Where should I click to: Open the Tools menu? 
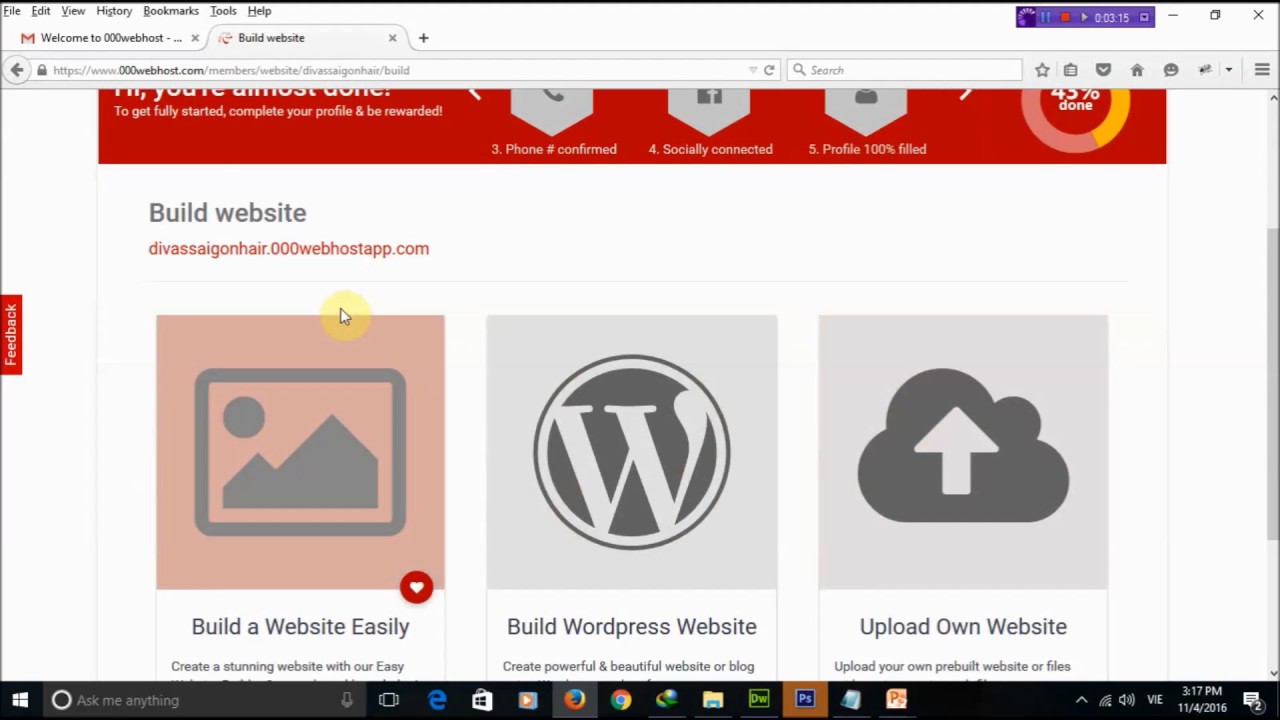(x=223, y=10)
